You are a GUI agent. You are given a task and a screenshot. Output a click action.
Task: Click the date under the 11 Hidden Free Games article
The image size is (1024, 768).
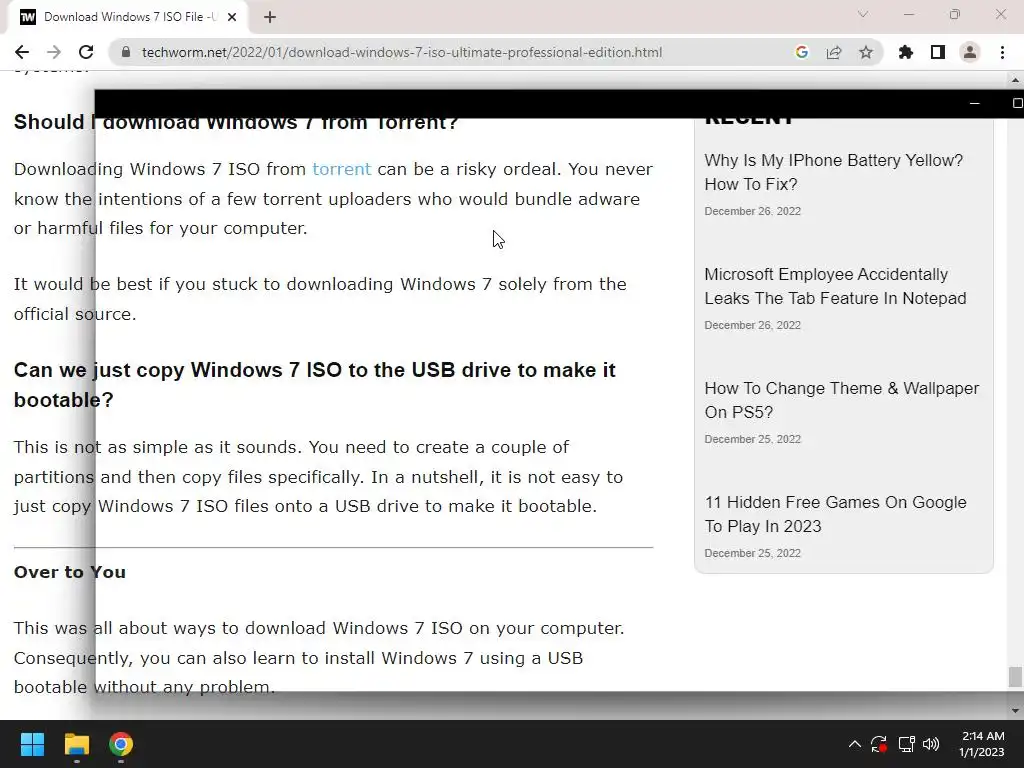752,553
